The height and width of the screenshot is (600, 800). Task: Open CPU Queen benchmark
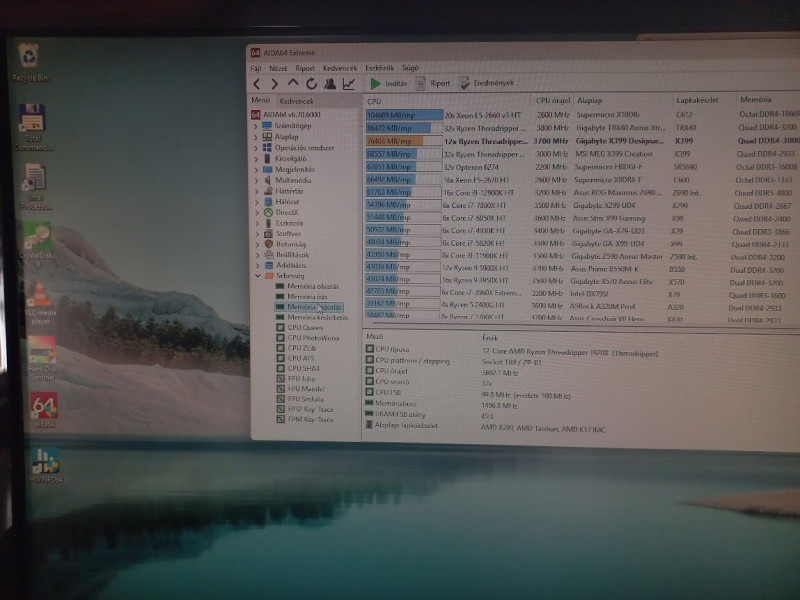(x=299, y=328)
